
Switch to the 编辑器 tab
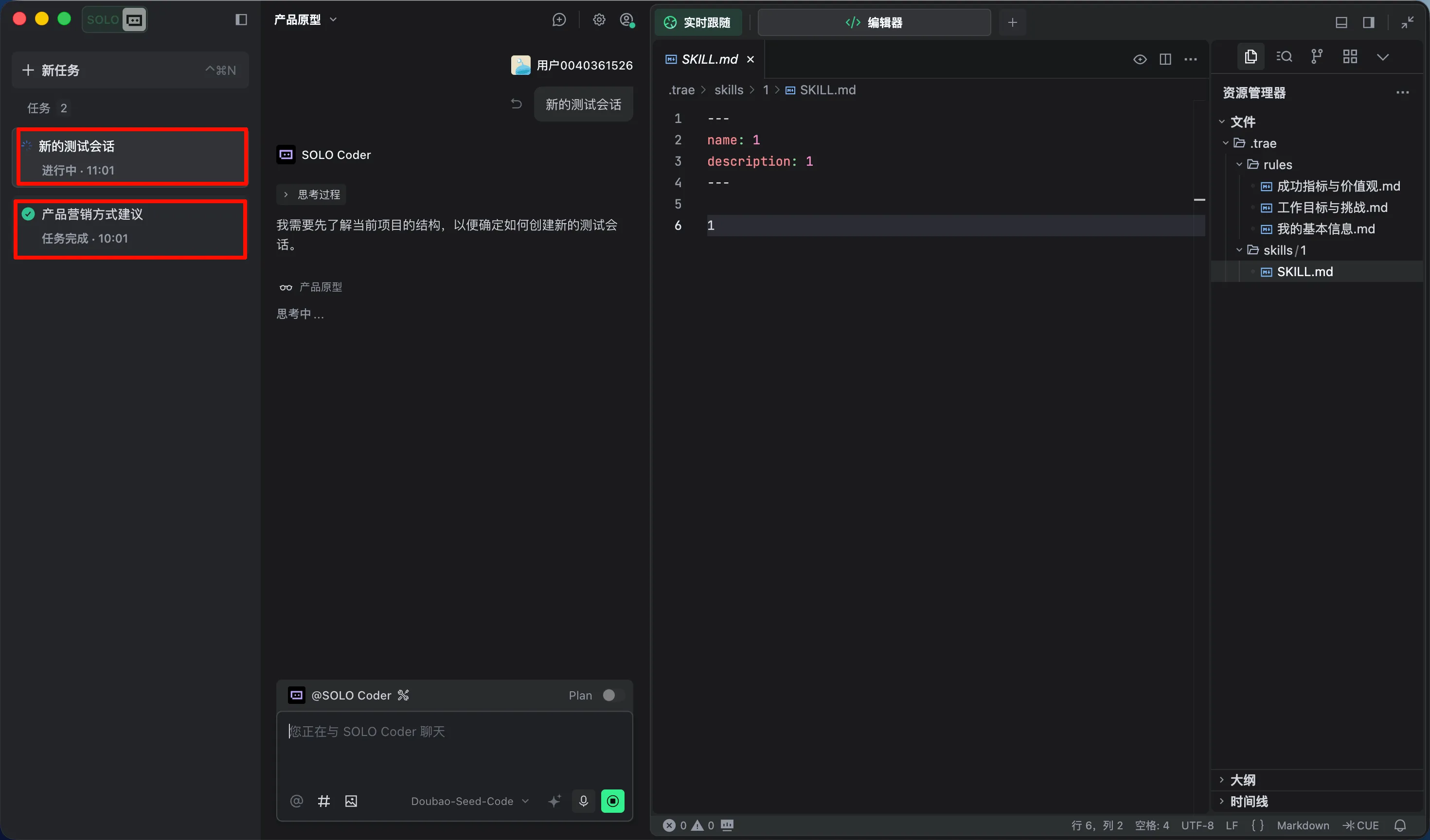pos(874,23)
